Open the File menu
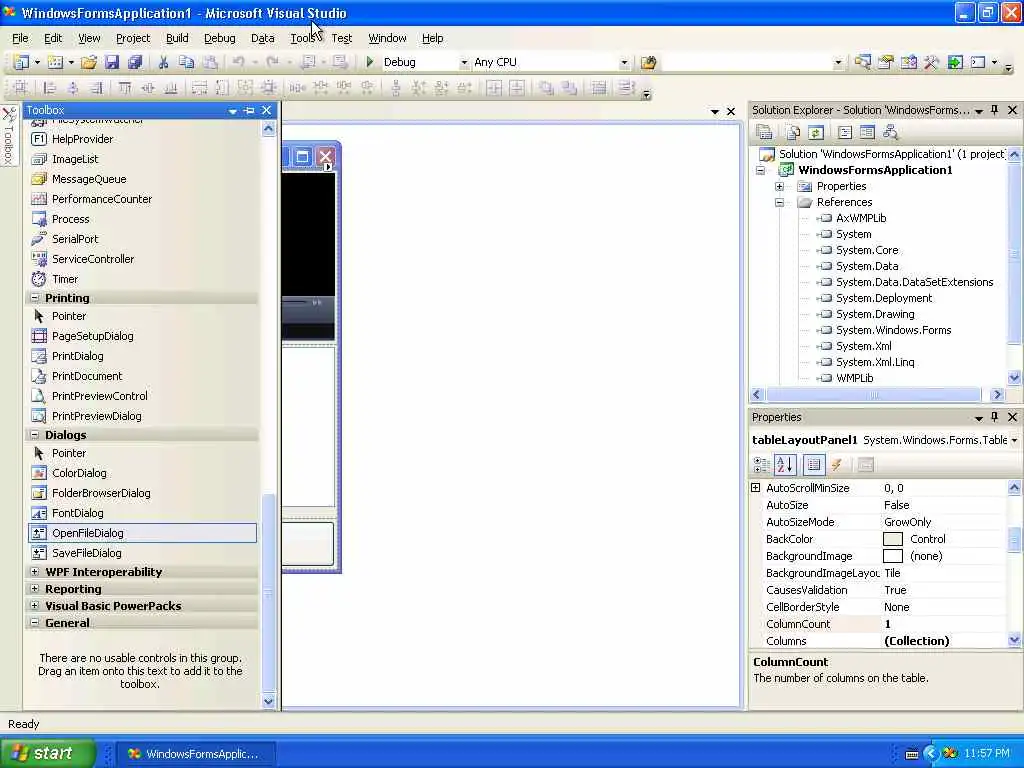 (x=20, y=39)
